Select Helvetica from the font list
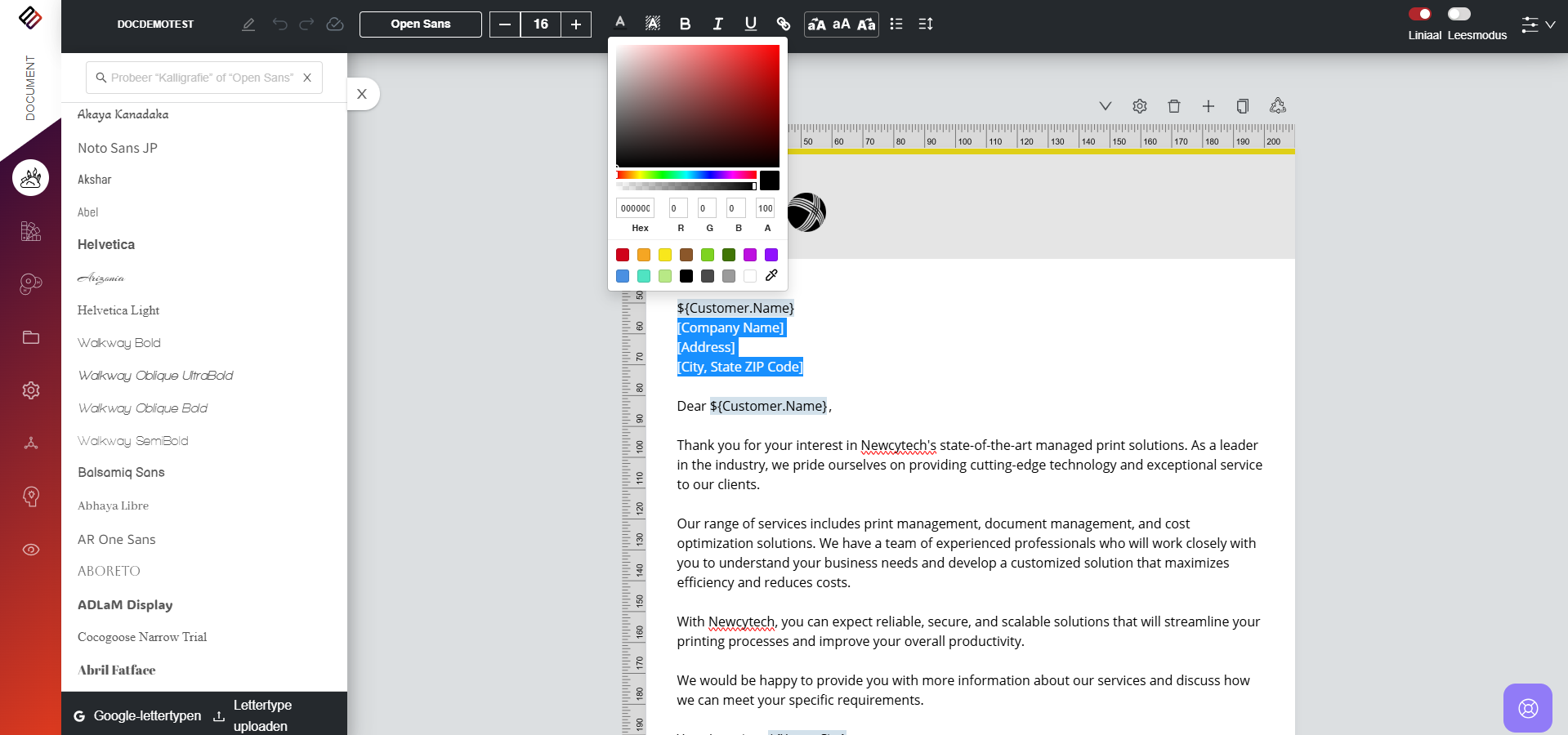This screenshot has width=1568, height=735. click(106, 245)
